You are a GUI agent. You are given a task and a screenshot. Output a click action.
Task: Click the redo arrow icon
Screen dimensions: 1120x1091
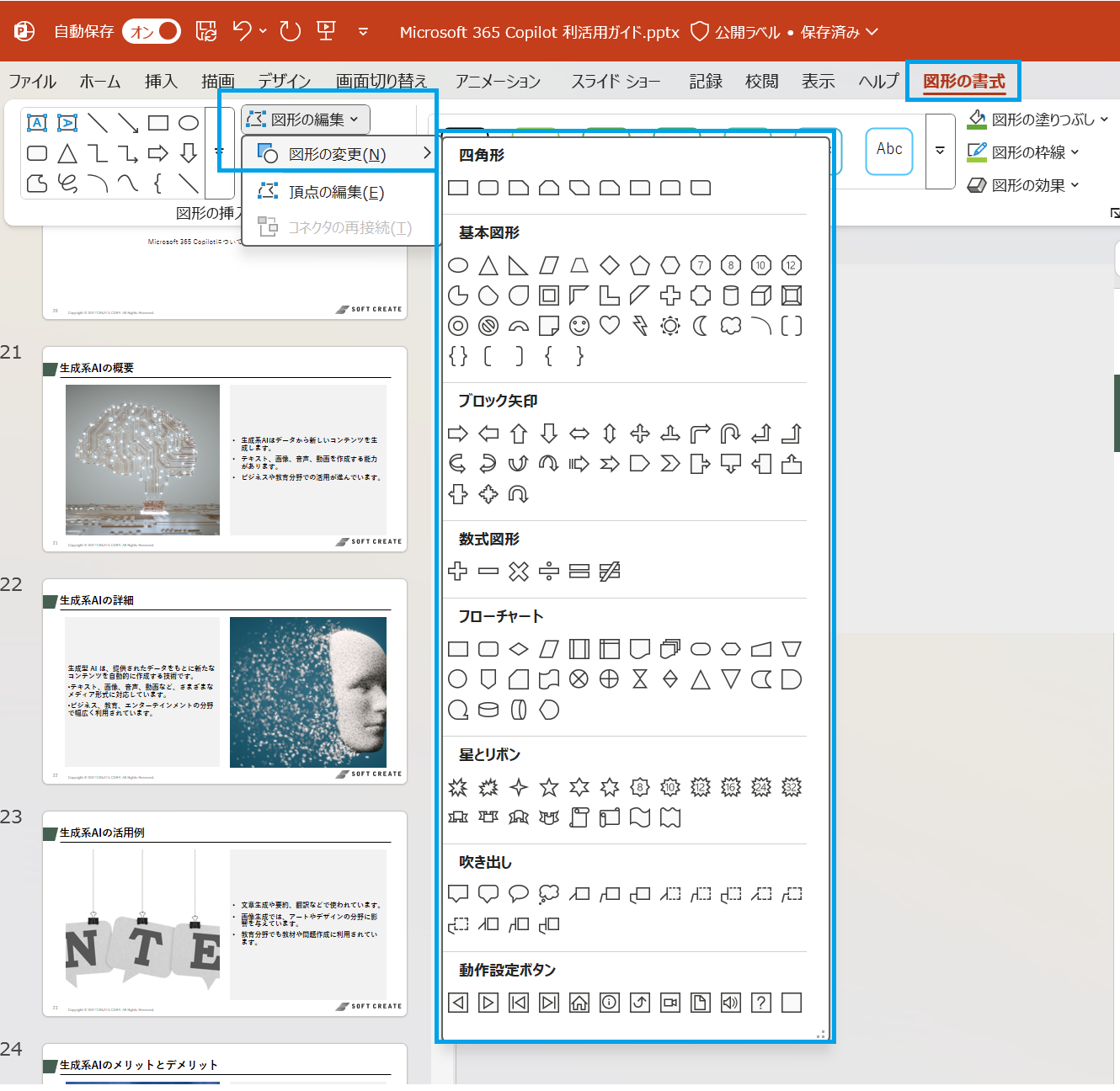[291, 31]
